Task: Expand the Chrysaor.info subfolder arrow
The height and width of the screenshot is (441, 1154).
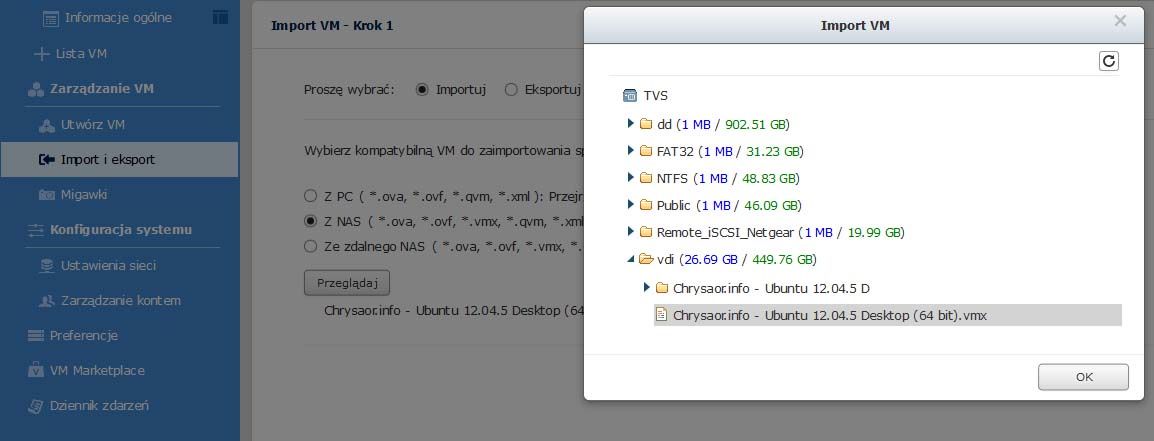Action: pyautogui.click(x=646, y=286)
